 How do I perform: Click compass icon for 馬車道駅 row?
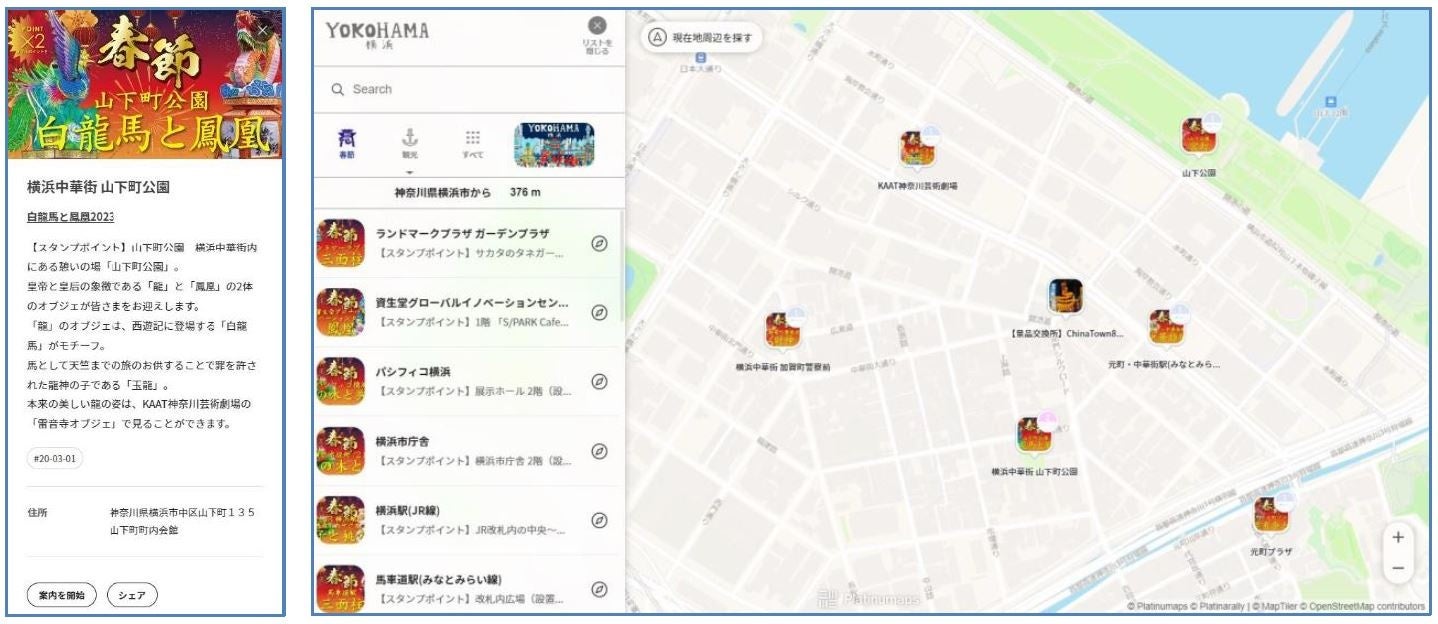coord(599,589)
